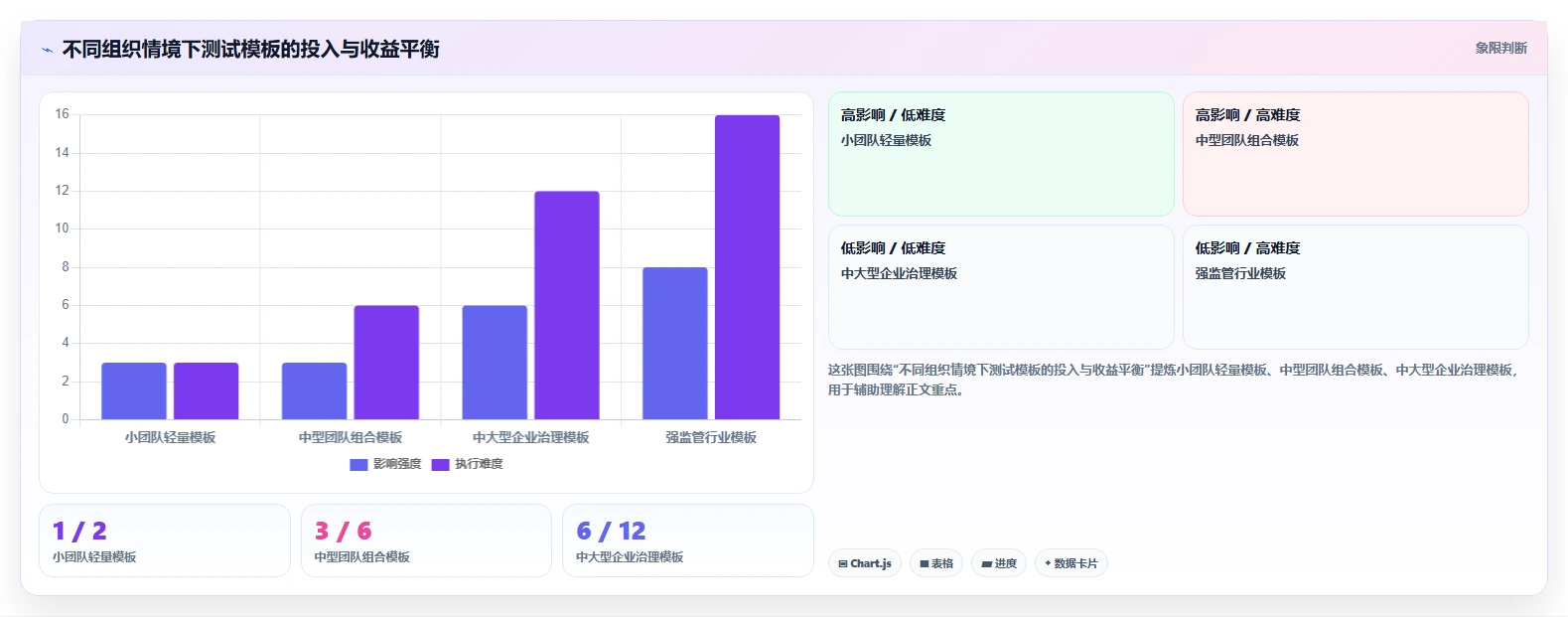Screen dimensions: 1568x617
Task: Click the 影响强度 bar for 强监管行业模板
Action: [x=675, y=344]
